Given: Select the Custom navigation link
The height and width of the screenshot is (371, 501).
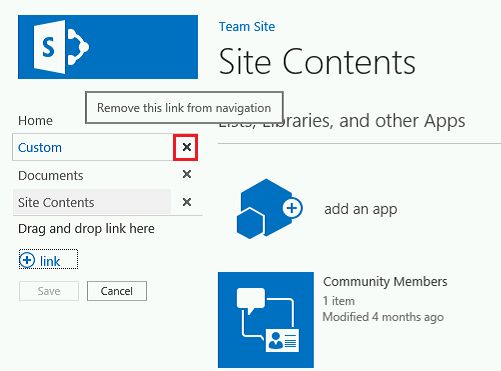Looking at the screenshot, I should [x=40, y=148].
